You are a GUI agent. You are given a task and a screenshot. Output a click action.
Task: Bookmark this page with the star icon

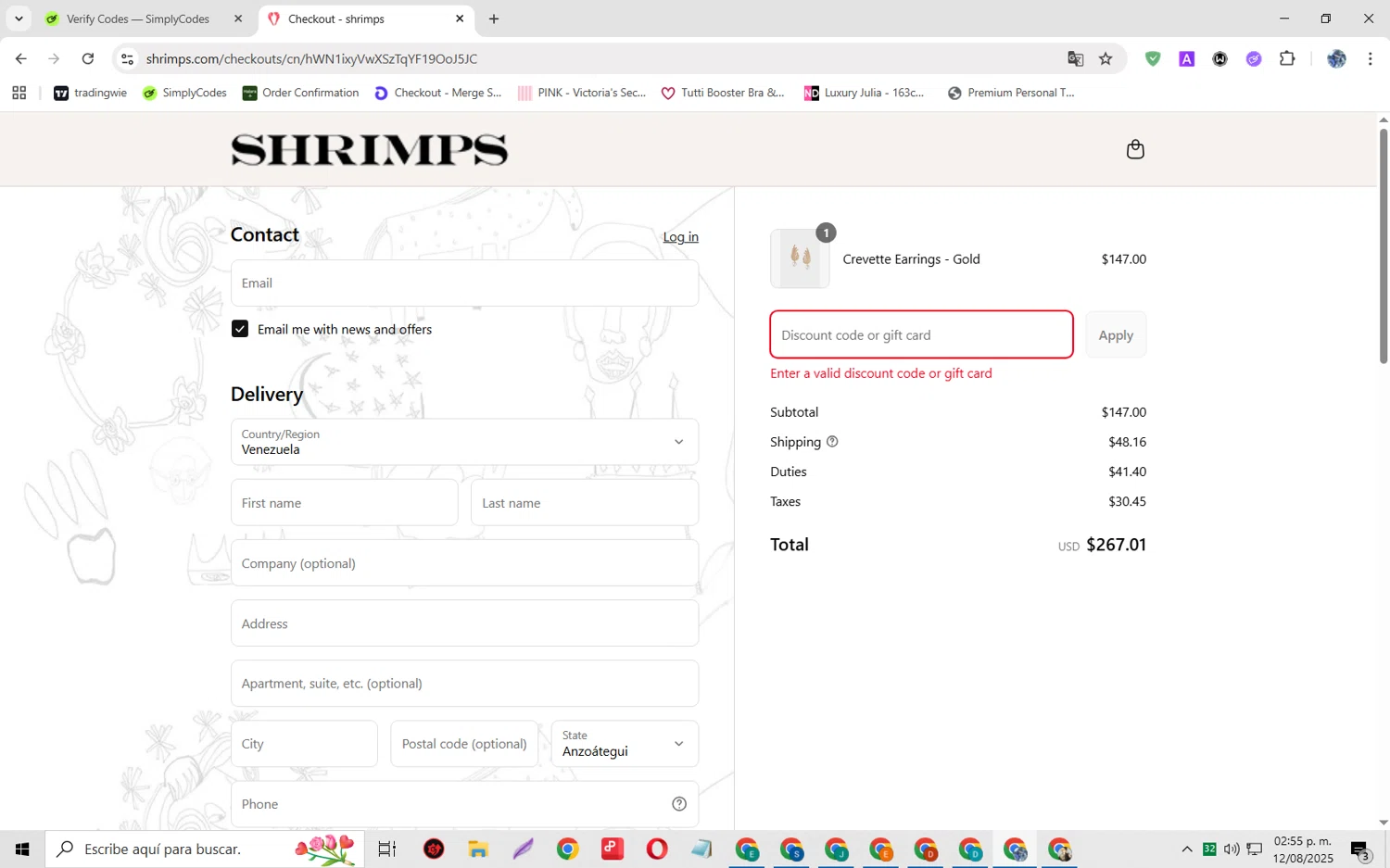click(1106, 58)
